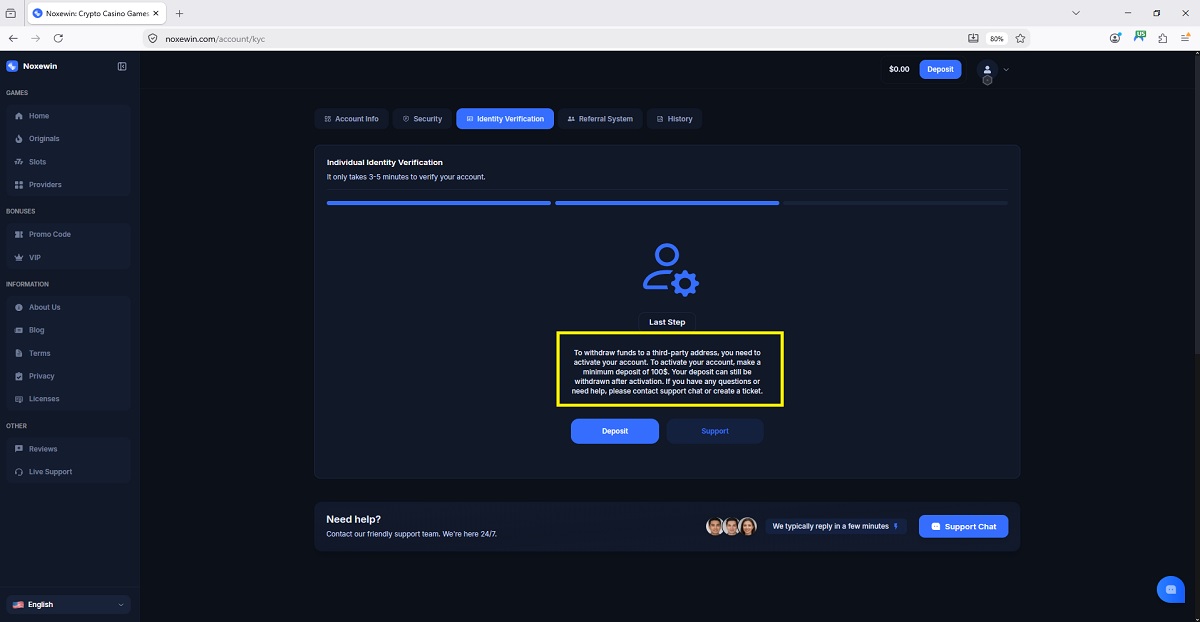This screenshot has height=622, width=1200.
Task: Open the Referral System tab
Action: click(600, 119)
